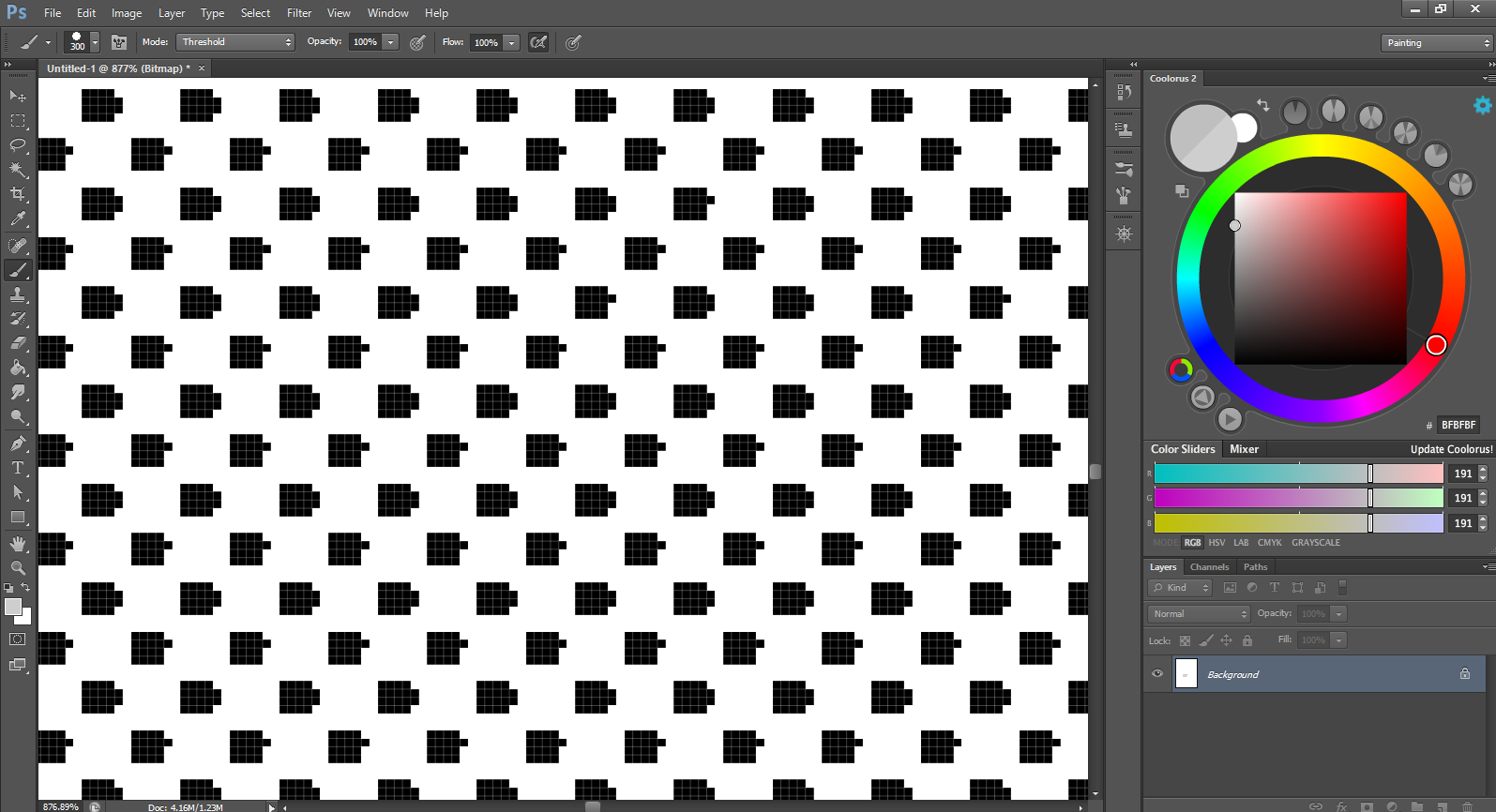
Task: Select the Path Selection tool
Action: pyautogui.click(x=18, y=492)
